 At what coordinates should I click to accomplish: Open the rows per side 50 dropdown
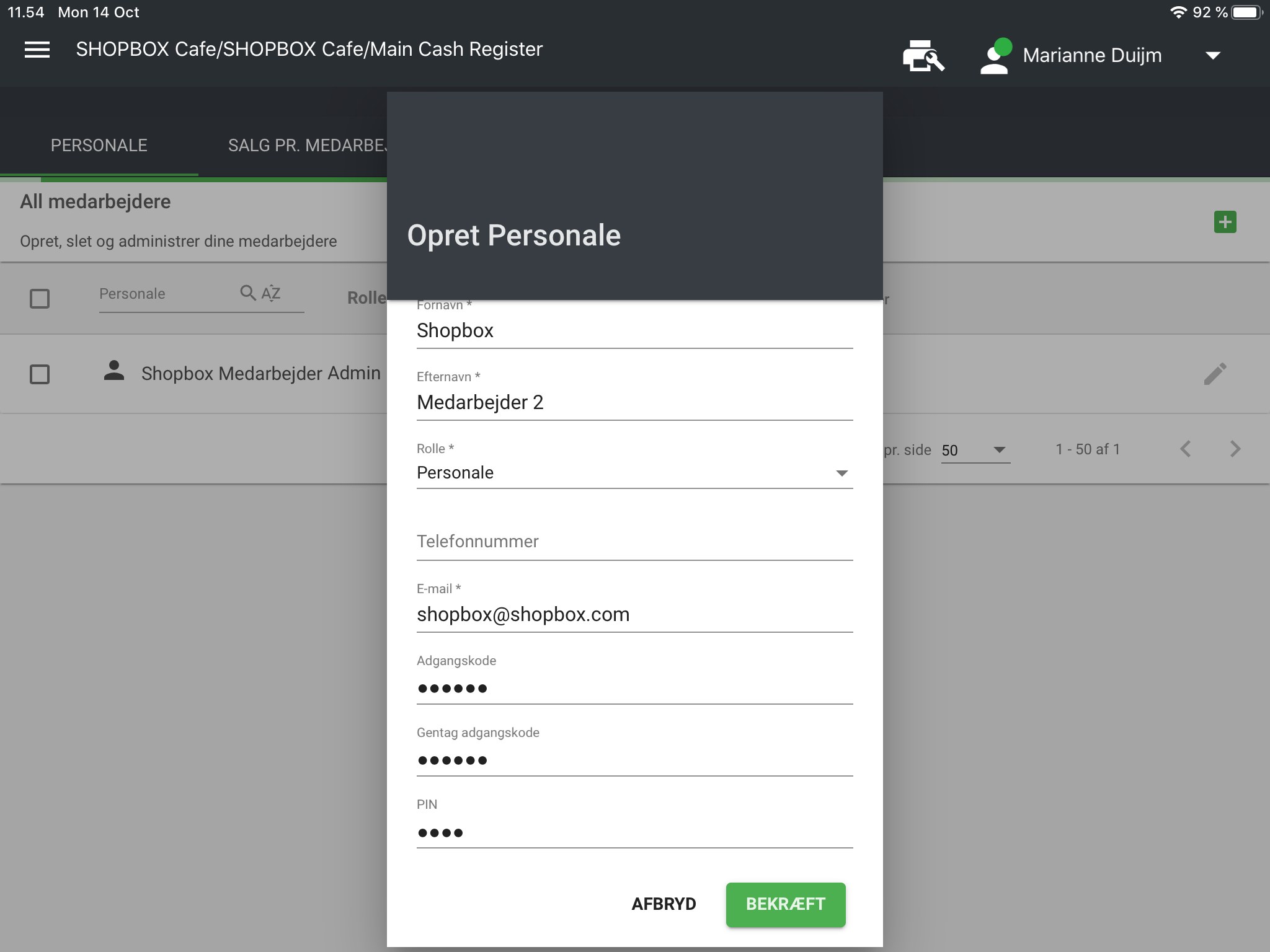pyautogui.click(x=975, y=450)
